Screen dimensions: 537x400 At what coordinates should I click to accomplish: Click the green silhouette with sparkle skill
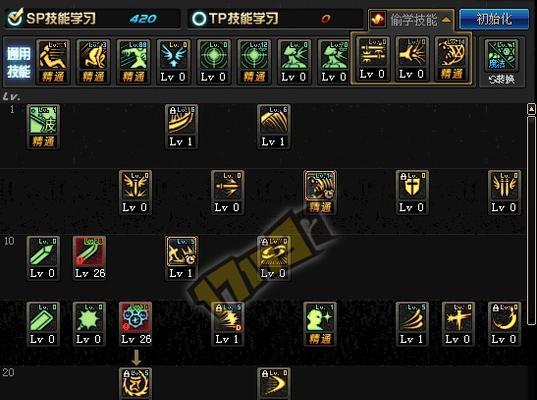coord(320,324)
